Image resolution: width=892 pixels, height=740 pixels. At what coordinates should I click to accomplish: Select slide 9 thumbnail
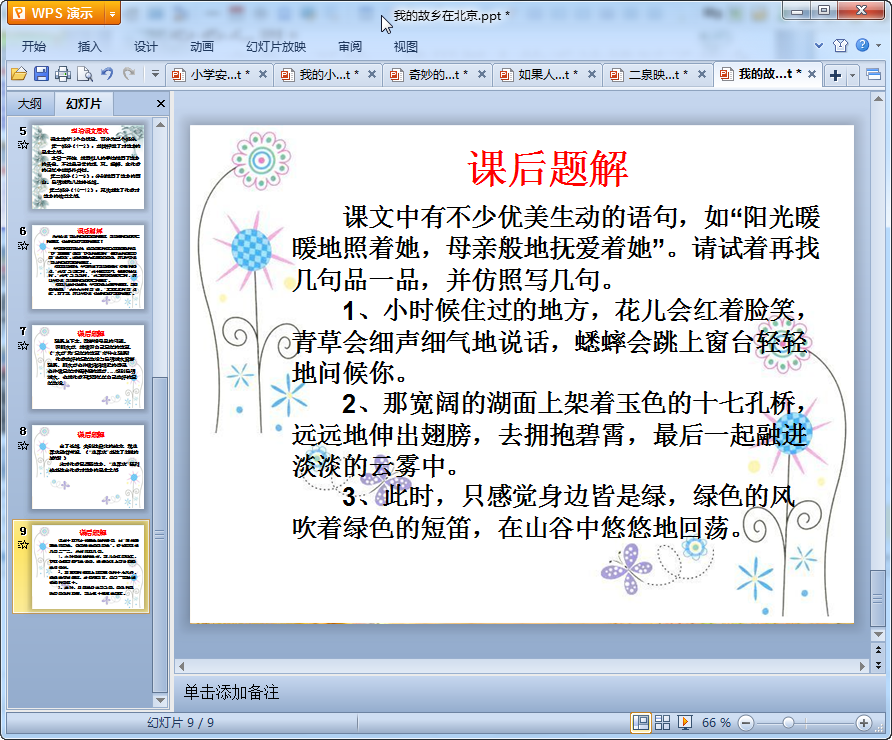[88, 567]
